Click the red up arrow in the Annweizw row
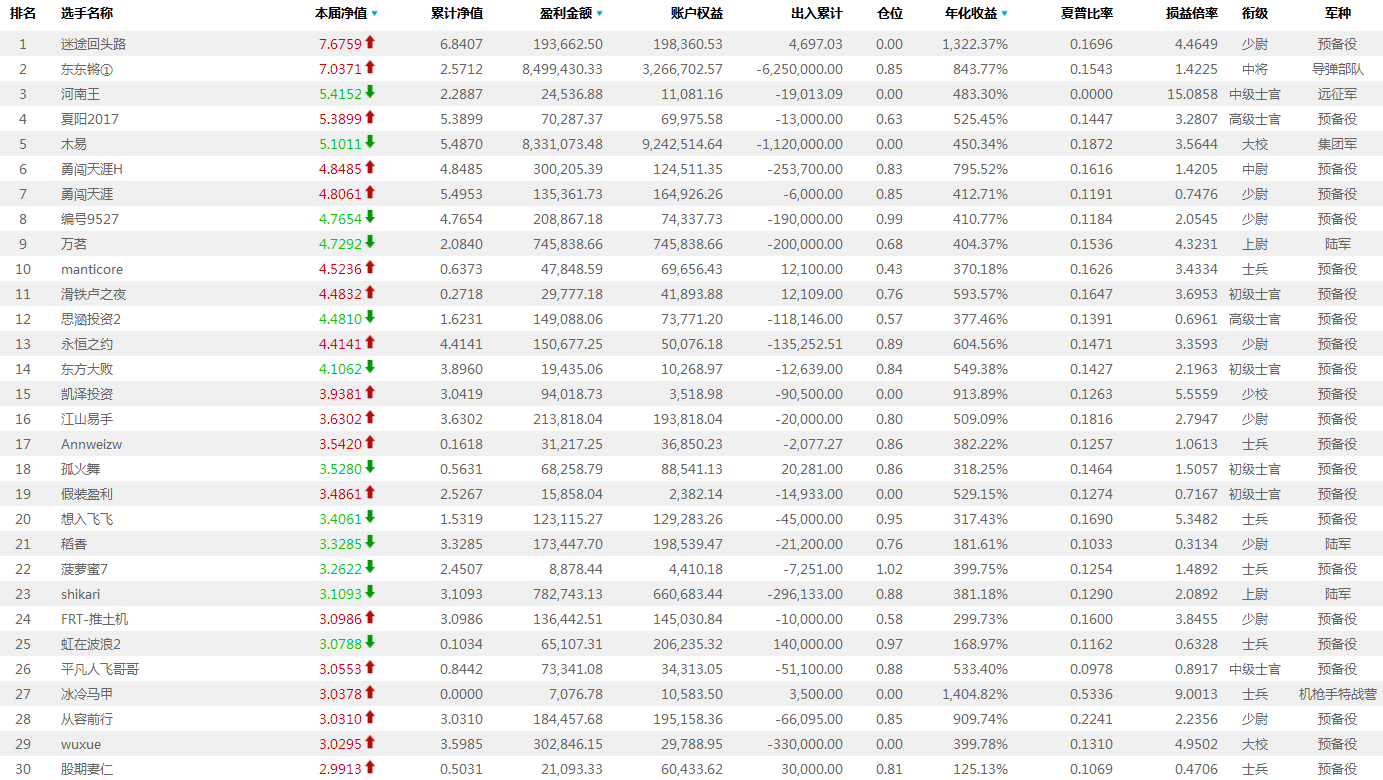 point(370,442)
